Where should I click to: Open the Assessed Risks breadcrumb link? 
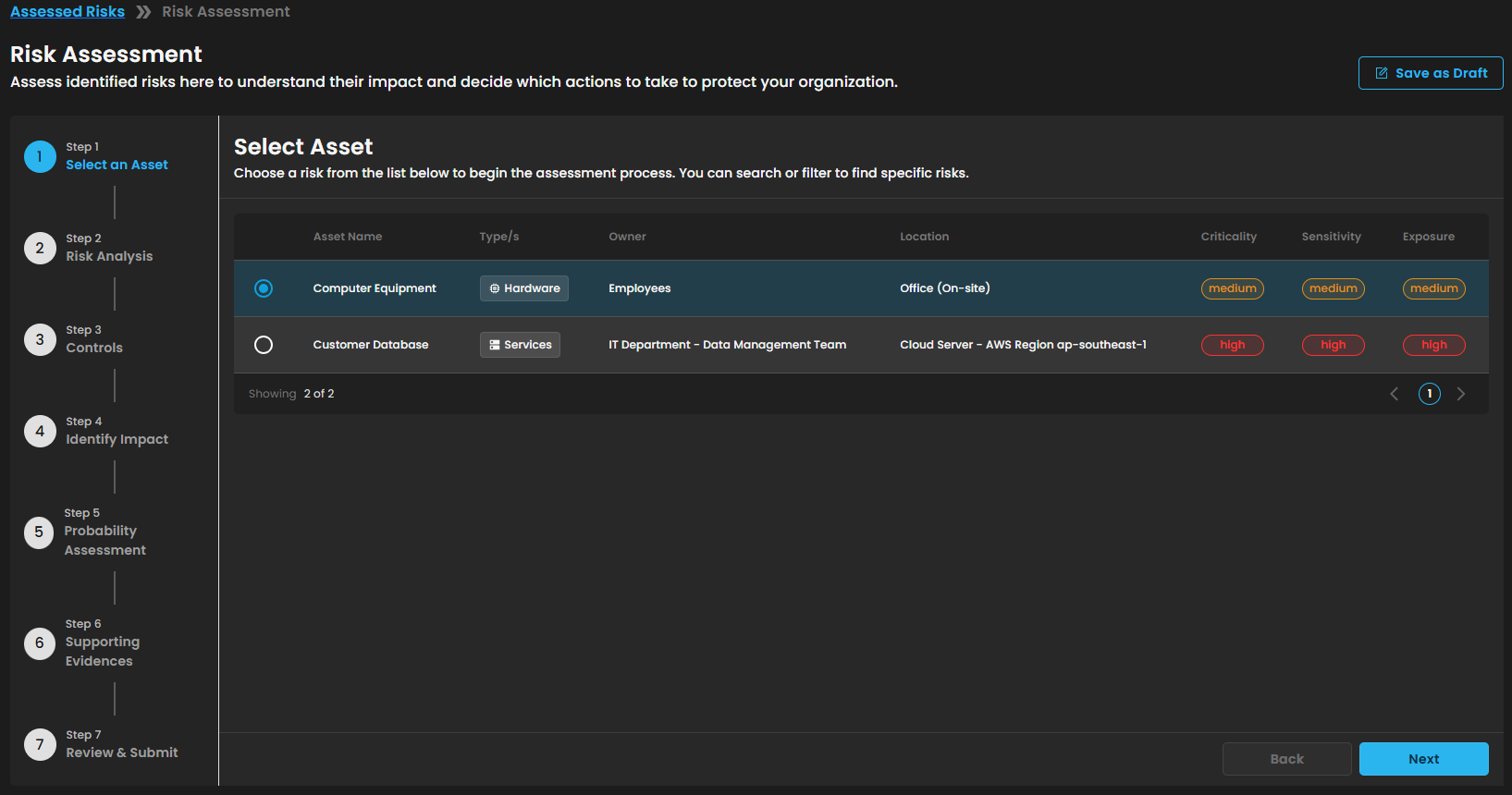(x=68, y=12)
